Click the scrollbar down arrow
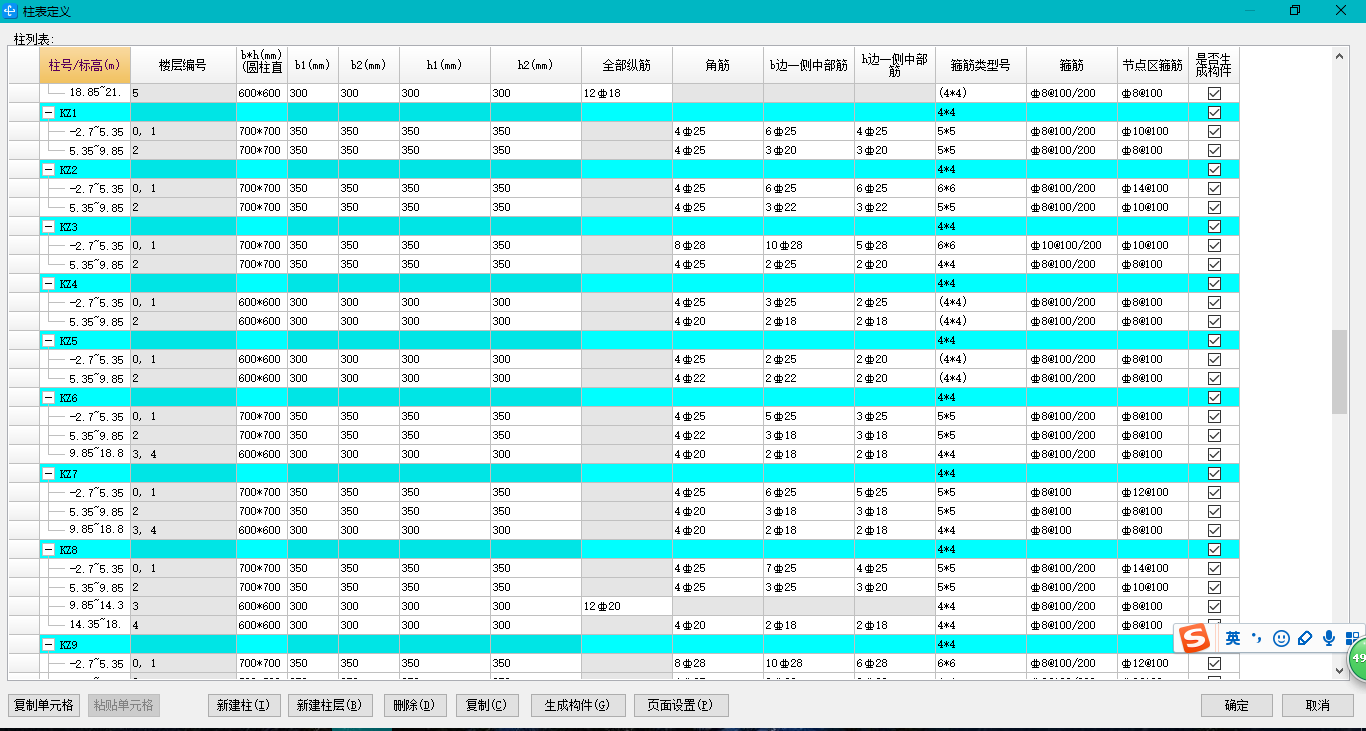Viewport: 1366px width, 731px height. click(x=1340, y=671)
